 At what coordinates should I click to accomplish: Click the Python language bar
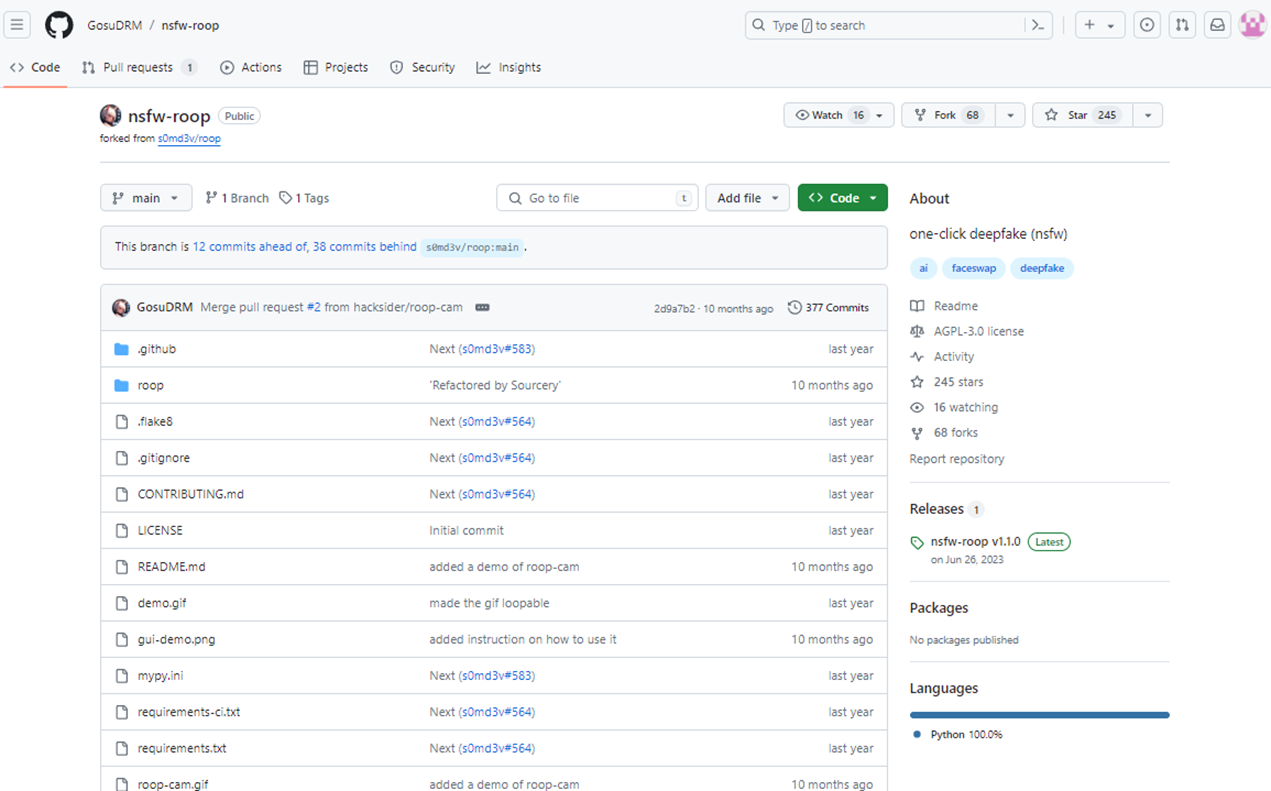pos(1039,715)
